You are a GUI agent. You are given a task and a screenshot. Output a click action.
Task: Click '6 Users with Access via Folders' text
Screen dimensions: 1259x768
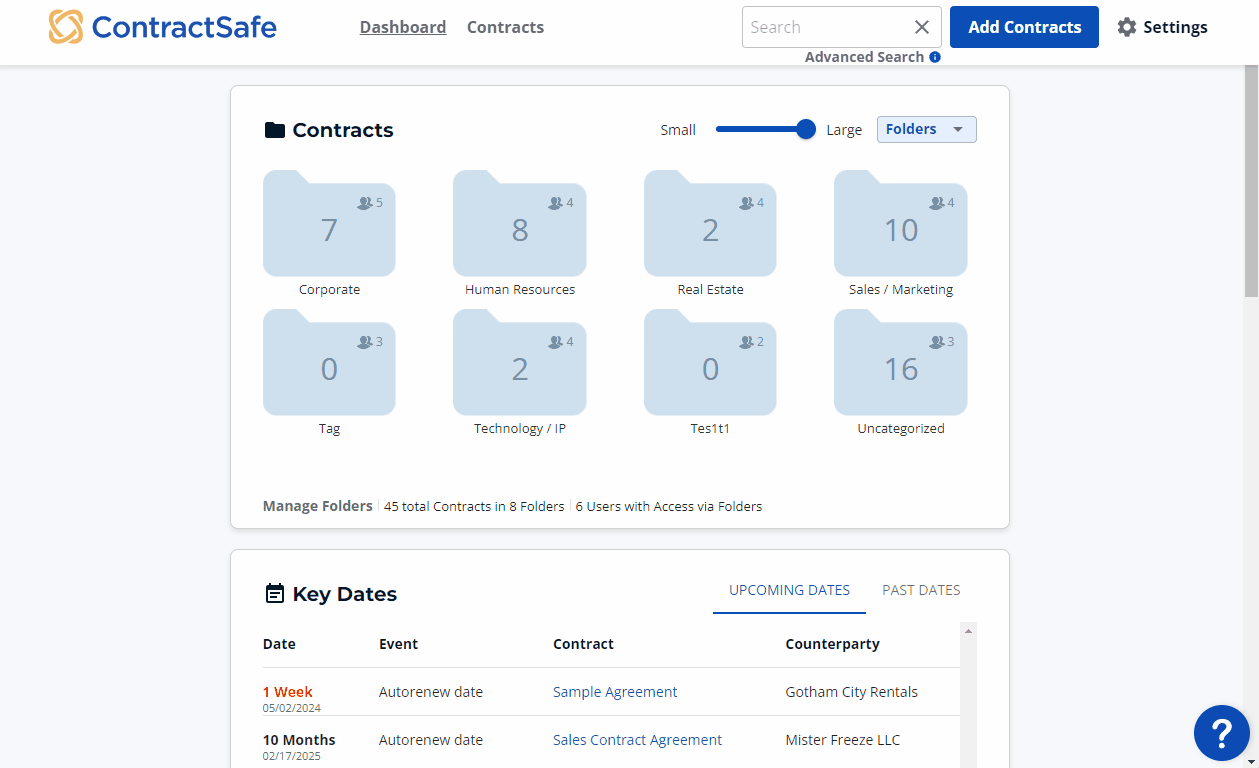(669, 506)
